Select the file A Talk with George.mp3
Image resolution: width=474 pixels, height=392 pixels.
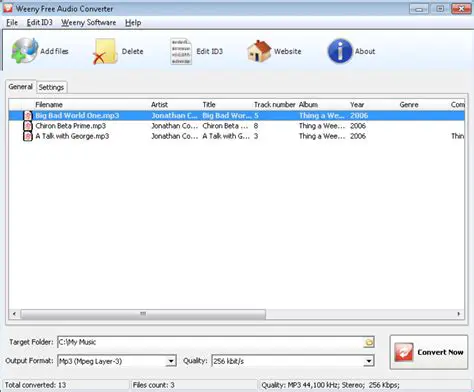[x=72, y=136]
